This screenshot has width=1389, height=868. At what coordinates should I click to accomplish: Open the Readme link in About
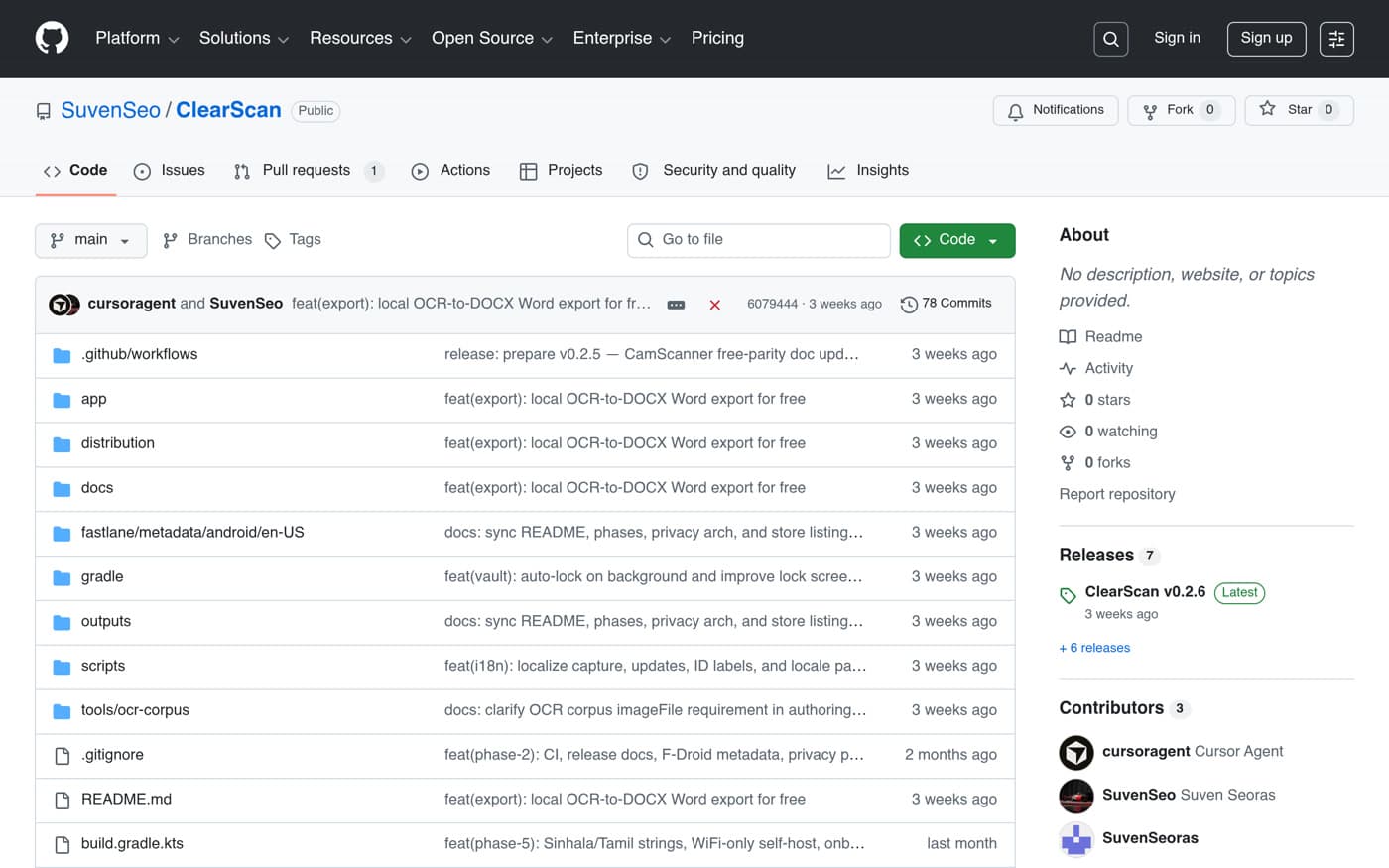(x=1101, y=337)
